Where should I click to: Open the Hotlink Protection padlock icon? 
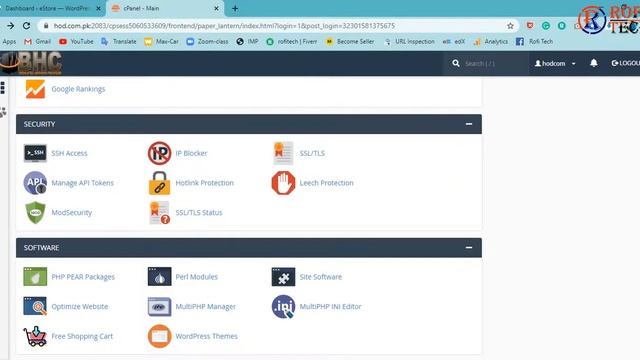point(159,183)
